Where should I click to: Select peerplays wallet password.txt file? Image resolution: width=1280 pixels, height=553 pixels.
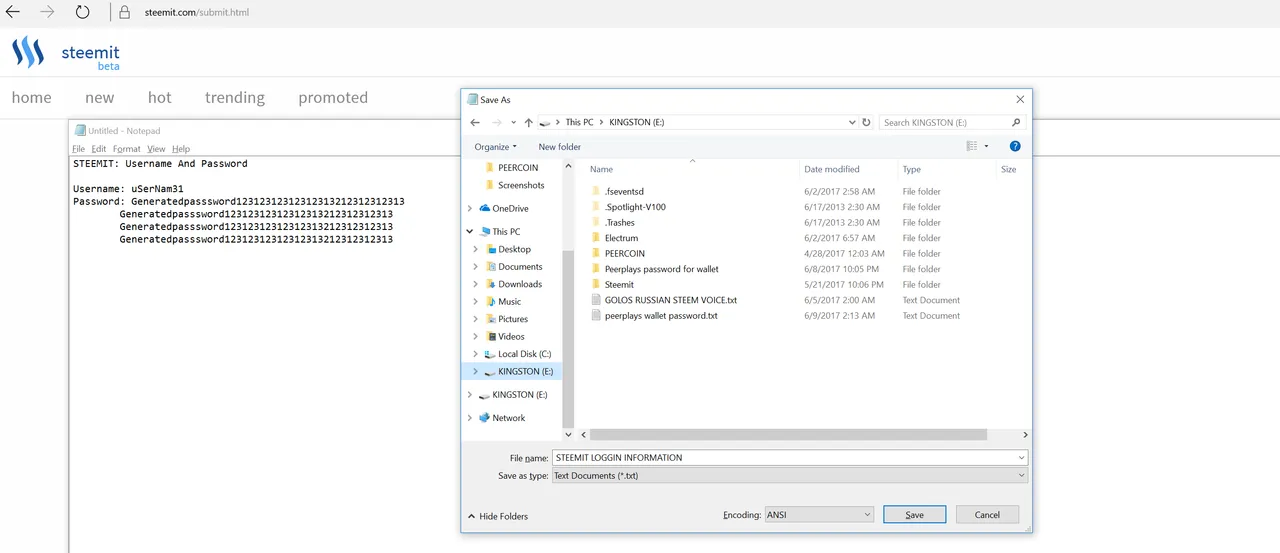coord(660,316)
